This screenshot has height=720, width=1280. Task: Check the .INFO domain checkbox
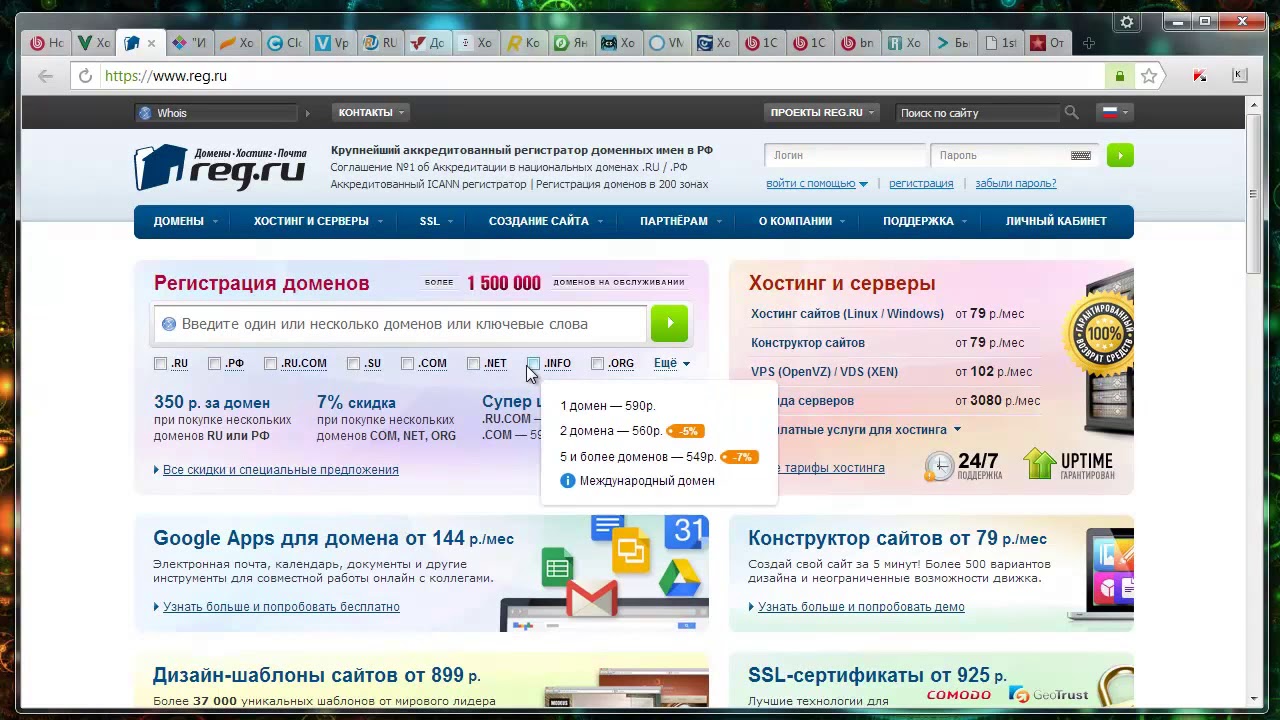[x=533, y=364]
